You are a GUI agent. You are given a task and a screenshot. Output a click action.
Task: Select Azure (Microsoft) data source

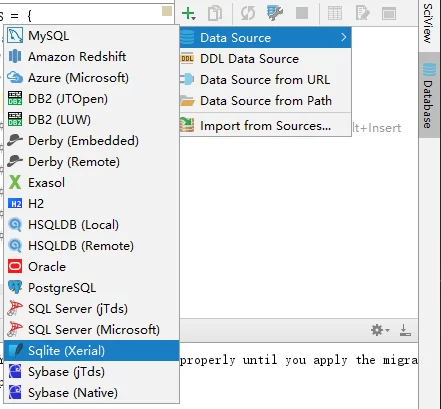click(92, 78)
